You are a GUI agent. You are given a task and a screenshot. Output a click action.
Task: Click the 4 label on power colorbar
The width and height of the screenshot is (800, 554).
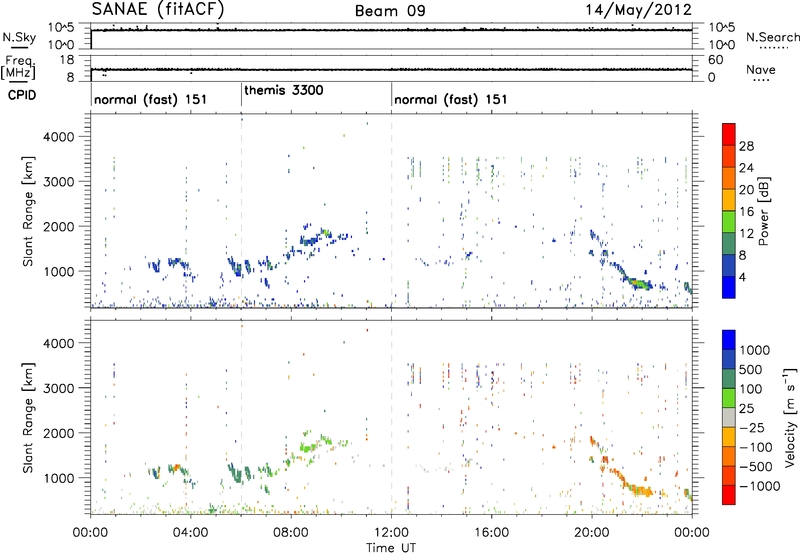coord(743,278)
